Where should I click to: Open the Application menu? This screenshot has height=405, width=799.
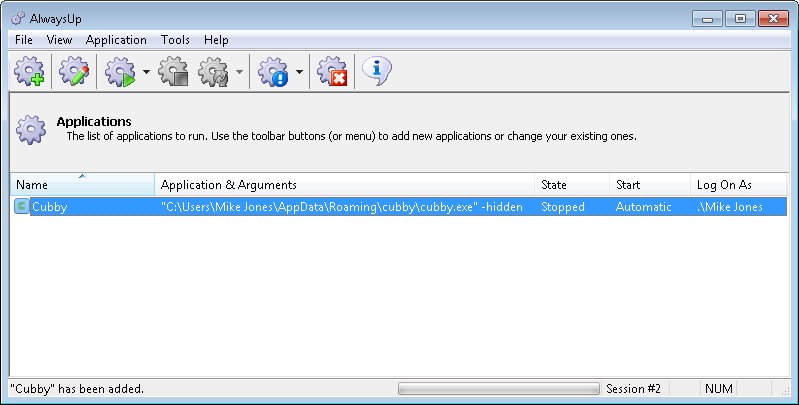[116, 40]
